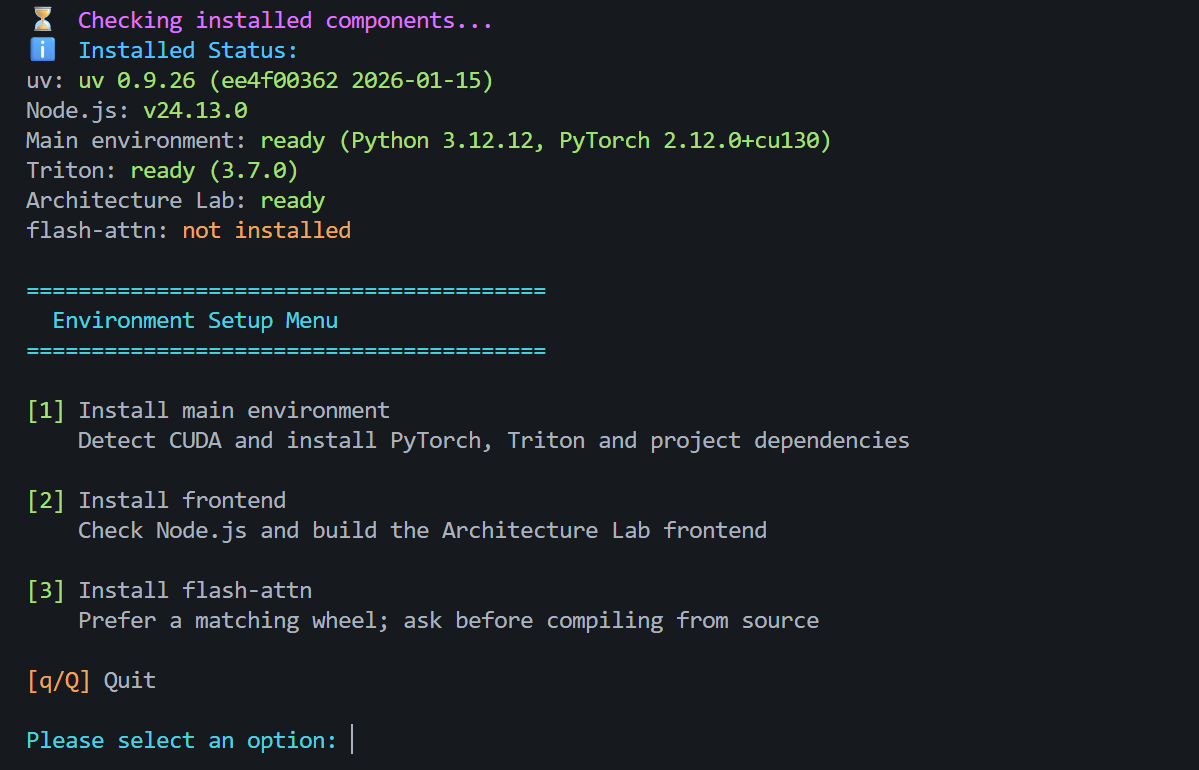Click the '[1]' option marker

tap(45, 411)
